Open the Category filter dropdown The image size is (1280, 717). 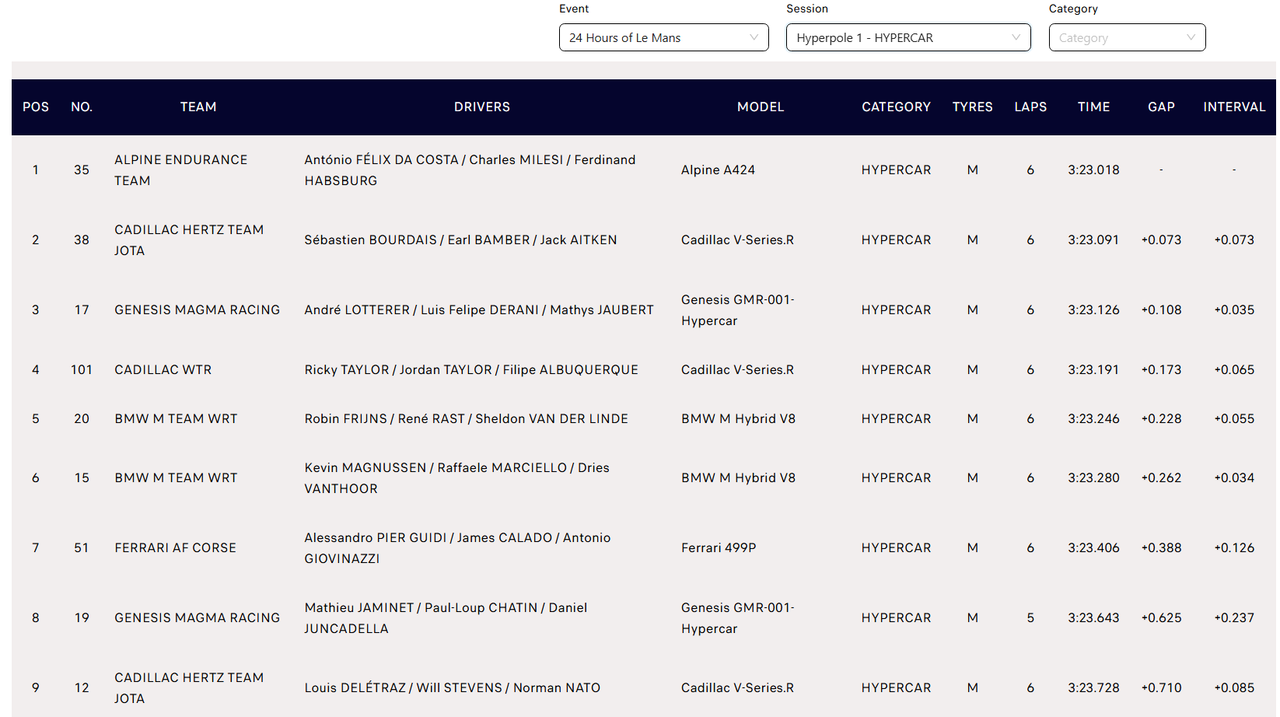click(x=1127, y=38)
